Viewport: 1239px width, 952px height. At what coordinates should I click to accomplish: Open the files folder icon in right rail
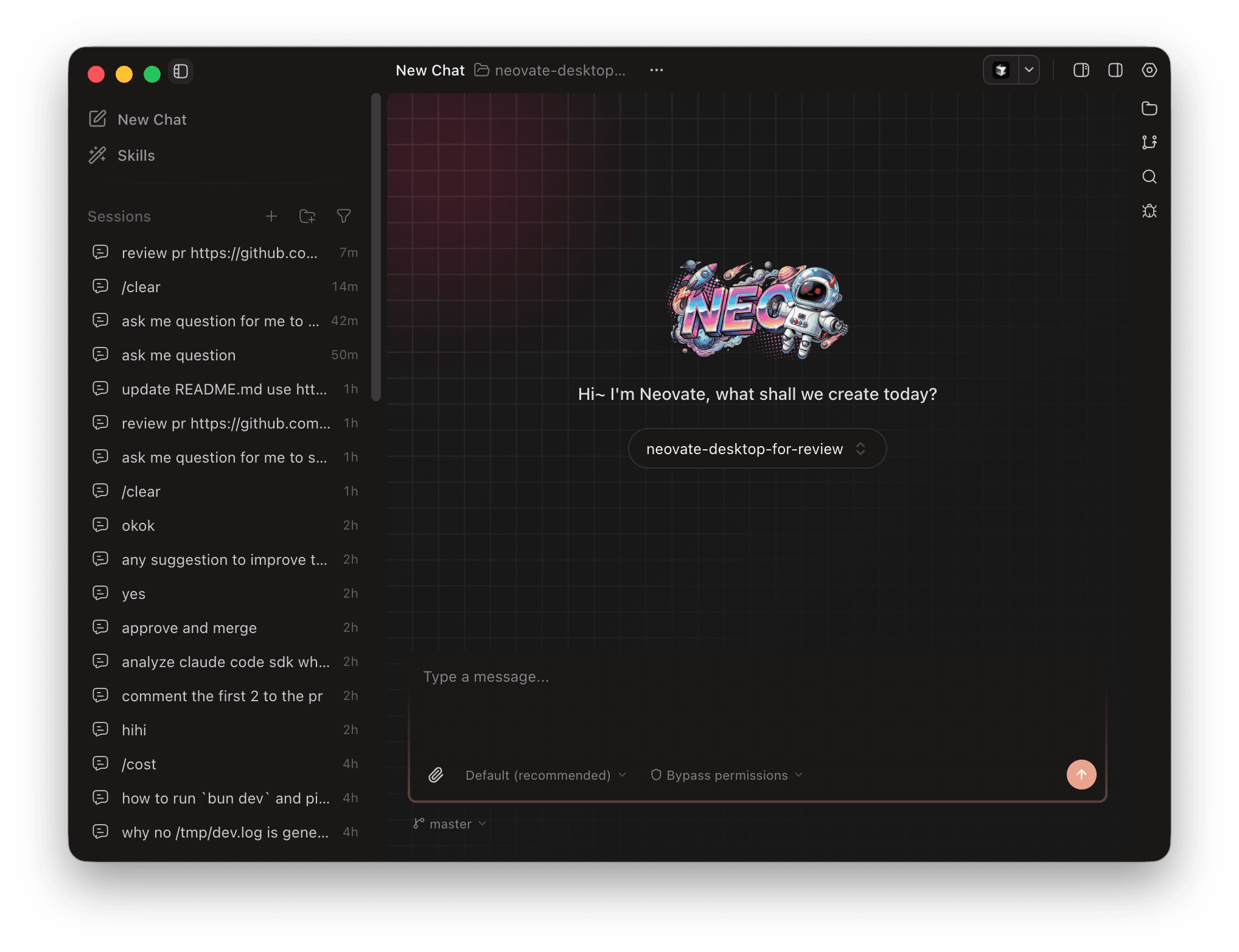(x=1149, y=108)
